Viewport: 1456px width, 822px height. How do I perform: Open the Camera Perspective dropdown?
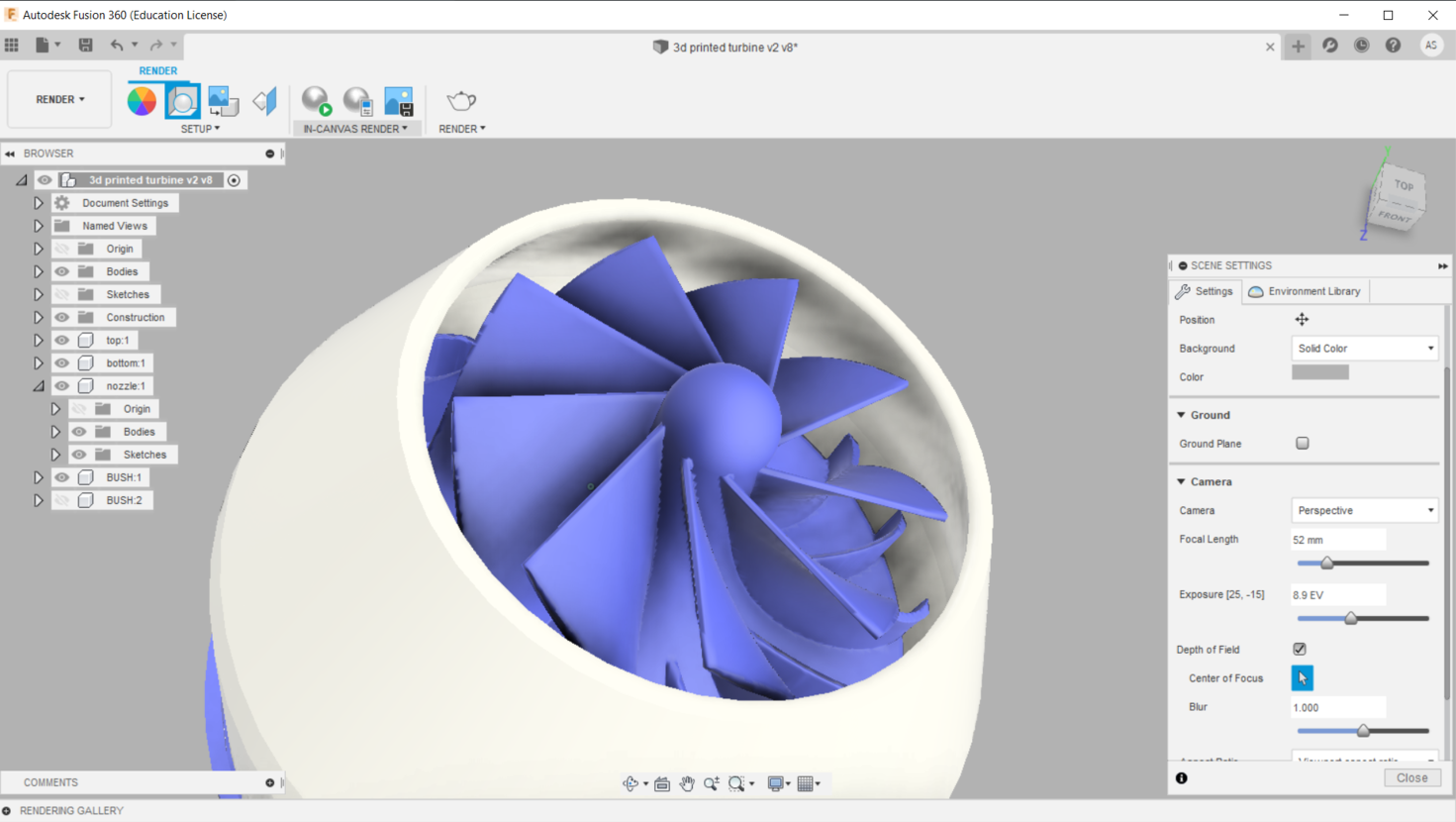pyautogui.click(x=1364, y=511)
